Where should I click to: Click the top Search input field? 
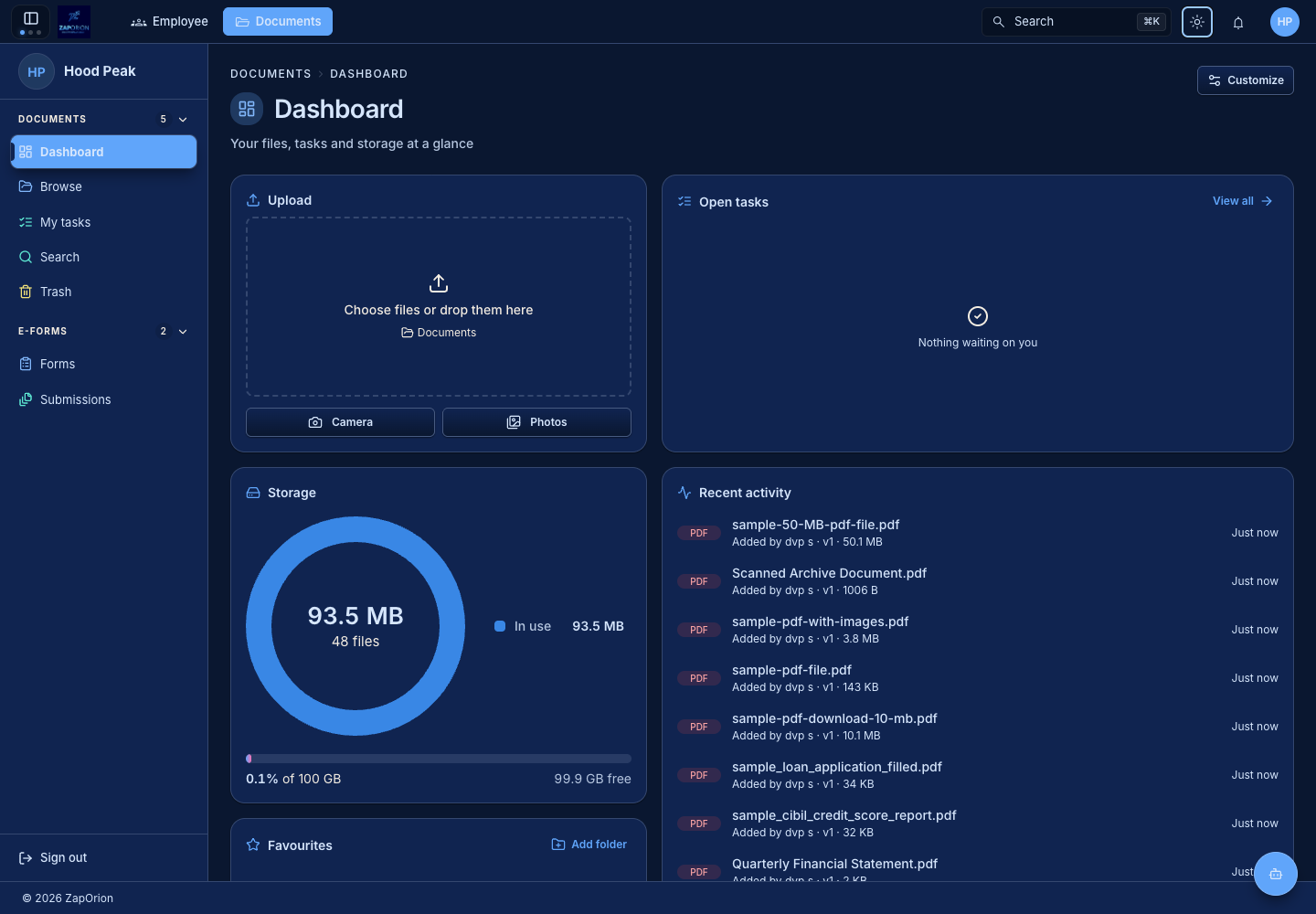[x=1077, y=22]
